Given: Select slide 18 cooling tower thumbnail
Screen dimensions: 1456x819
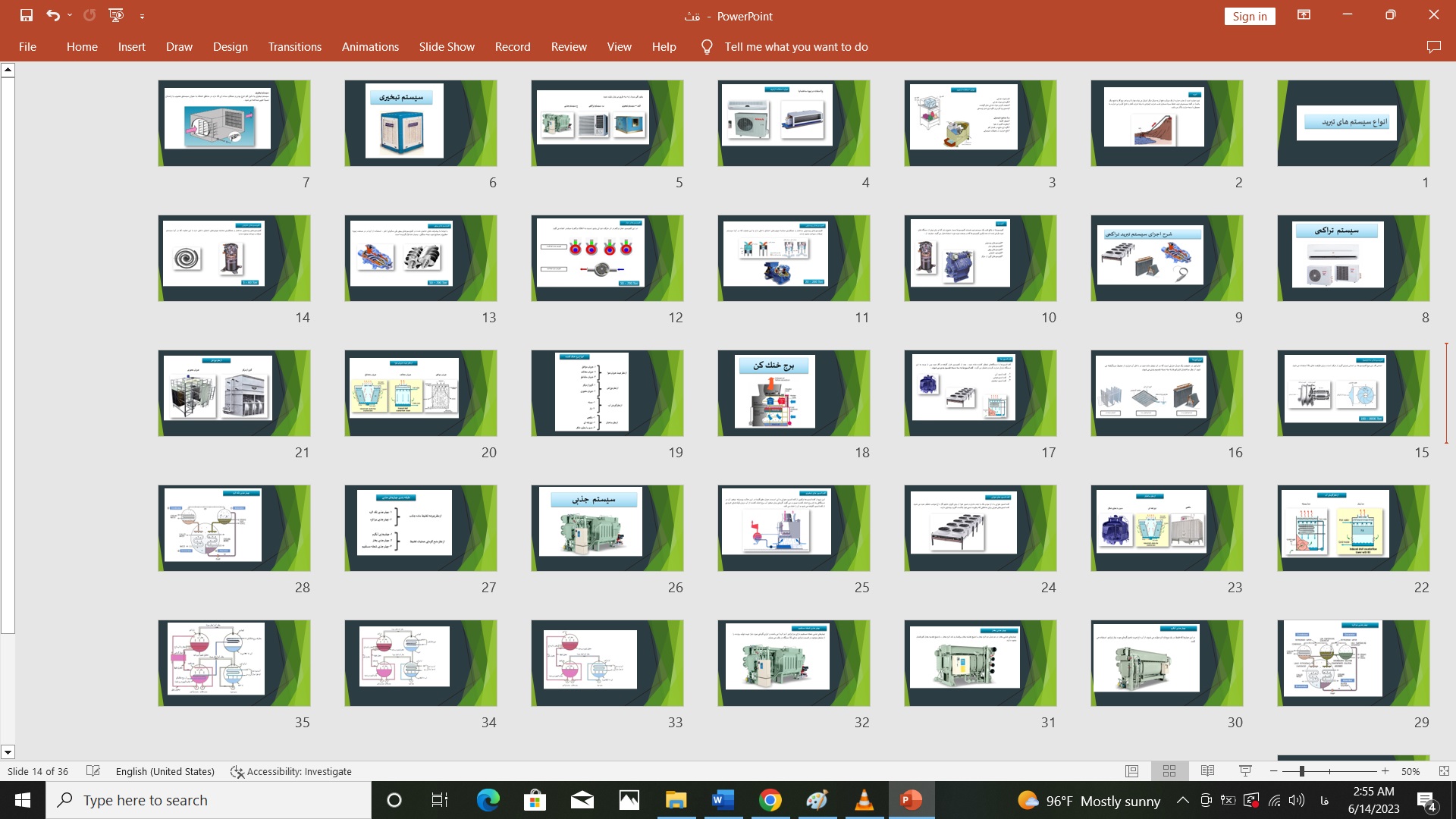Looking at the screenshot, I should (793, 393).
